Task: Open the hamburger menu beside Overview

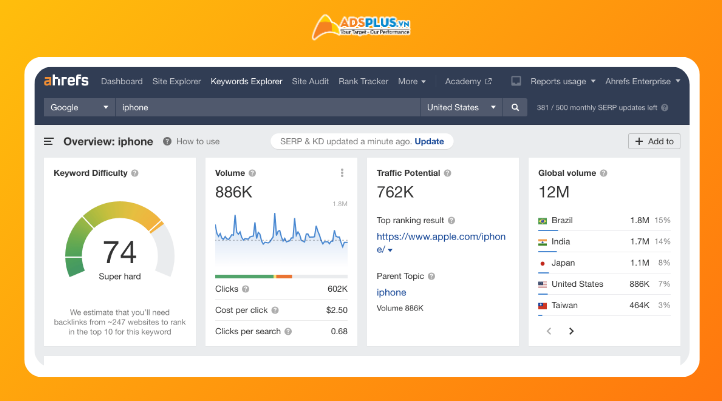Action: coord(50,142)
